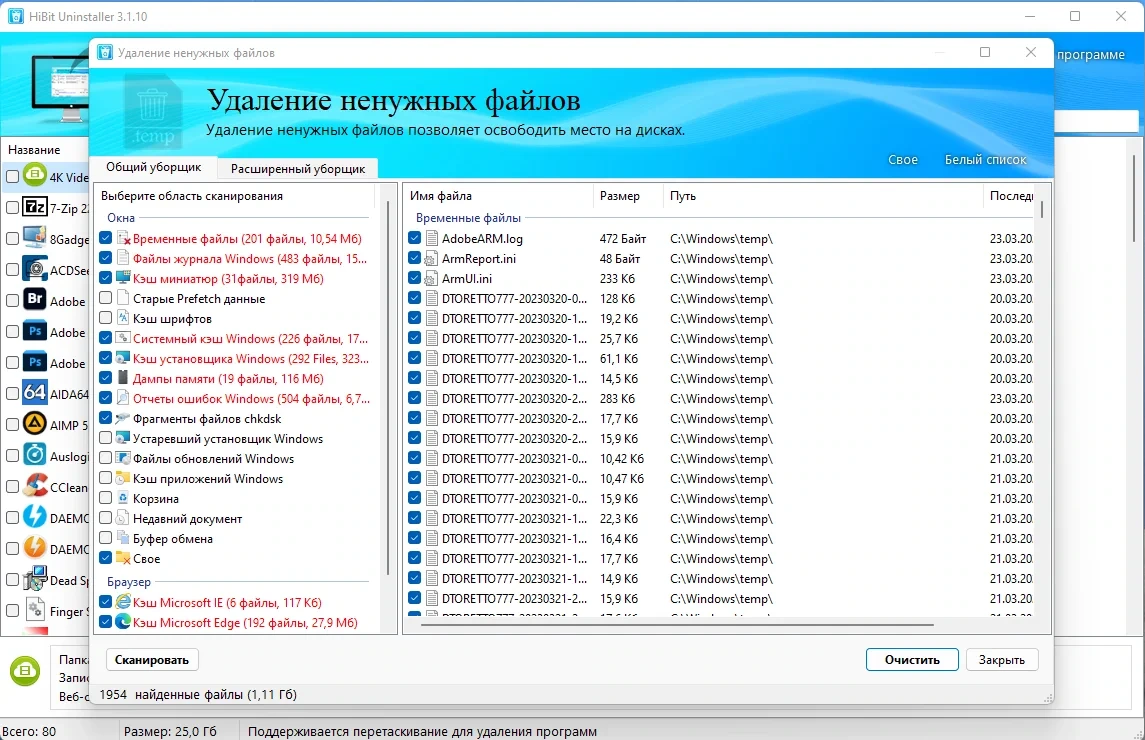
Task: Click the Microsoft IE cache icon
Action: [123, 602]
